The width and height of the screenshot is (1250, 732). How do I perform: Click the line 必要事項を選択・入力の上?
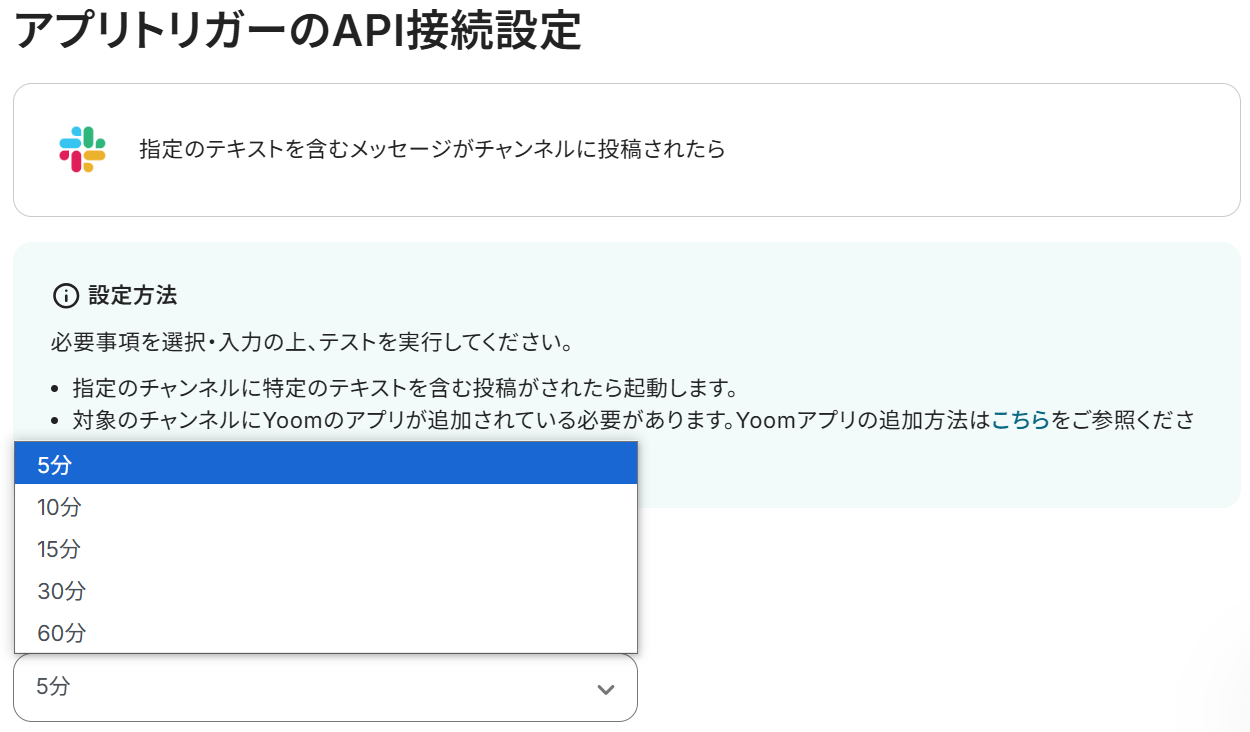311,343
